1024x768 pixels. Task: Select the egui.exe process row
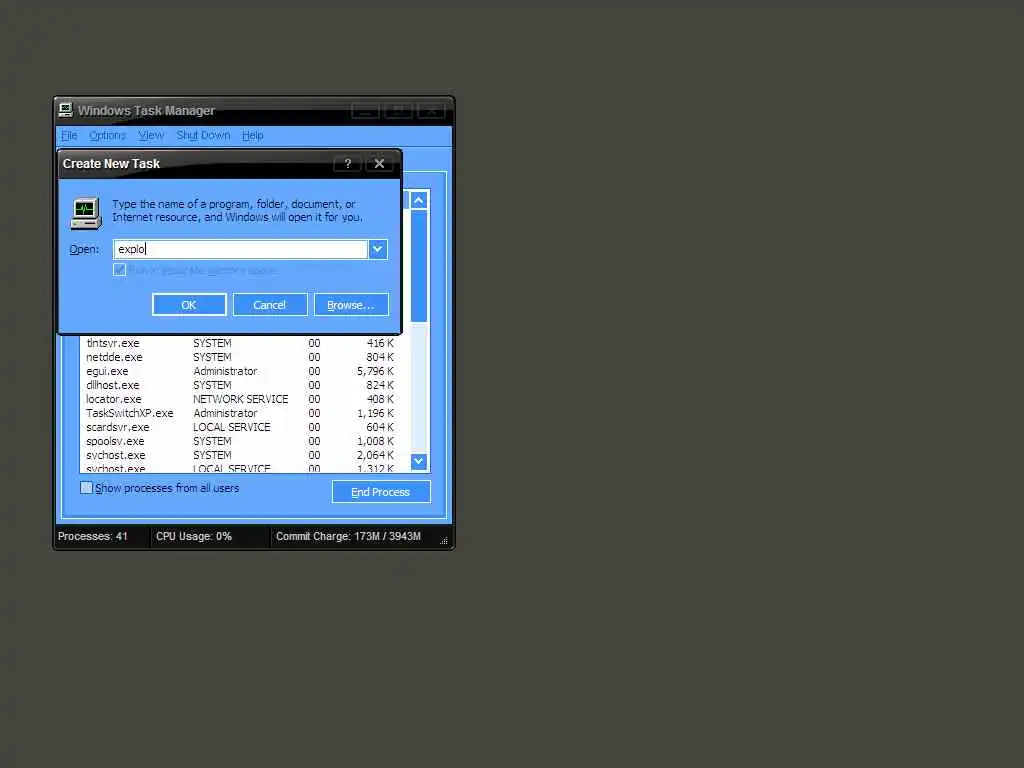point(240,371)
